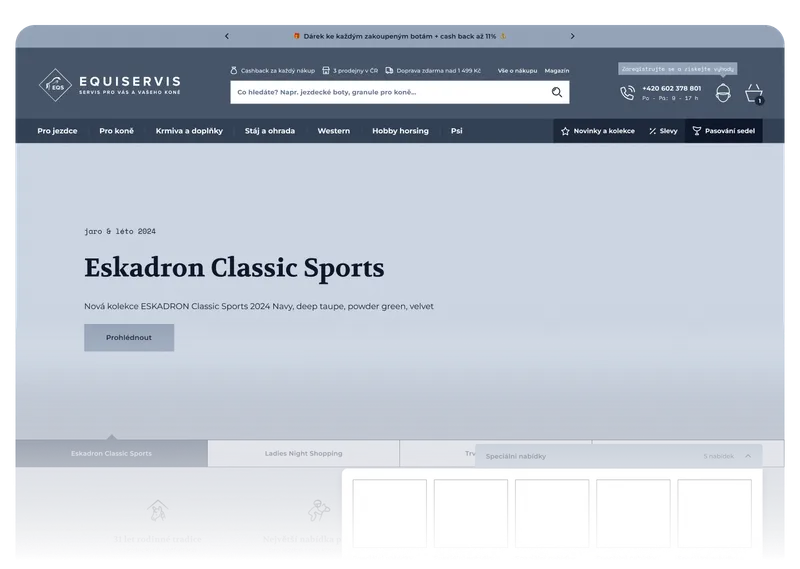Open the Krmiva a doplňky menu
The width and height of the screenshot is (800, 569).
click(x=189, y=131)
